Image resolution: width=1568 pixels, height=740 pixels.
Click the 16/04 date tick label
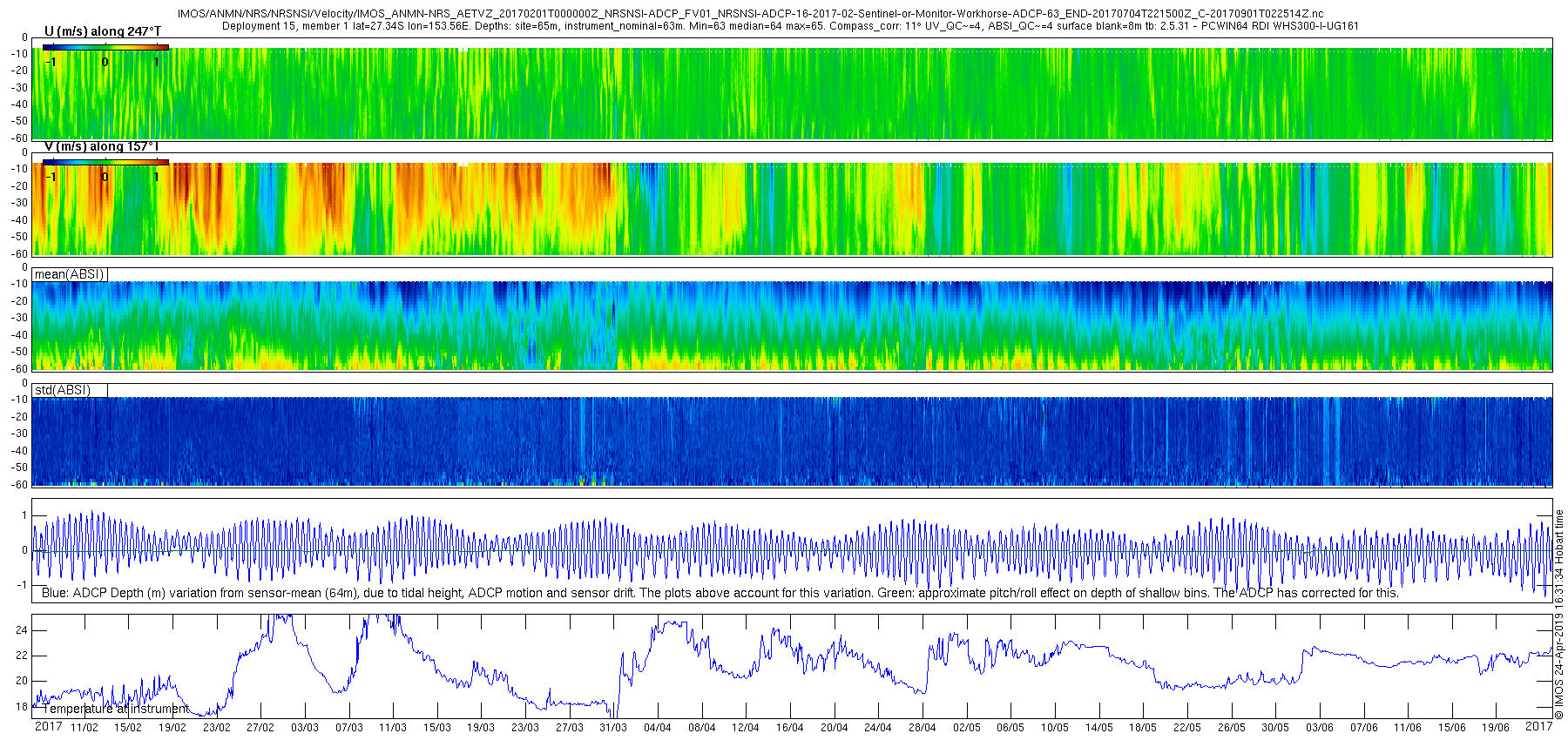point(790,728)
